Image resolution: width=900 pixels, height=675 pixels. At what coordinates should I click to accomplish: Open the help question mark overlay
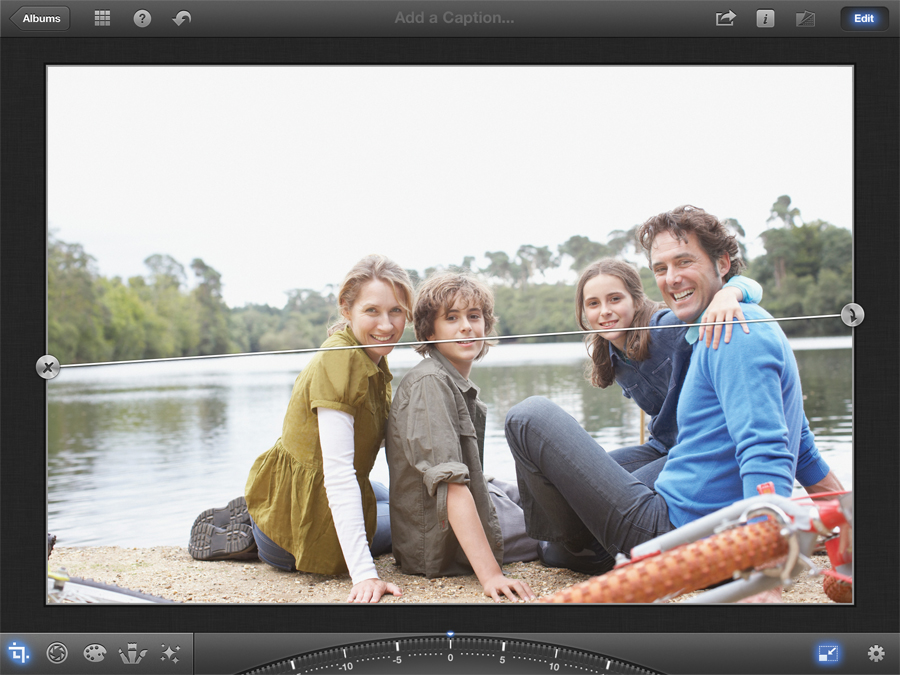pyautogui.click(x=142, y=18)
